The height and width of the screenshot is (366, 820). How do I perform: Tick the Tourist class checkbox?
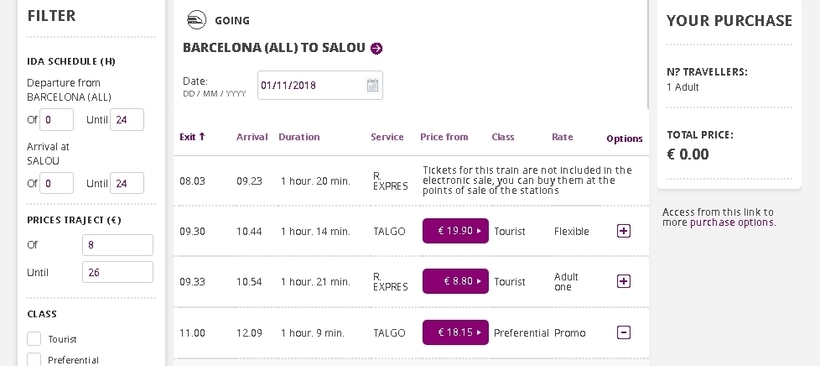click(x=34, y=339)
